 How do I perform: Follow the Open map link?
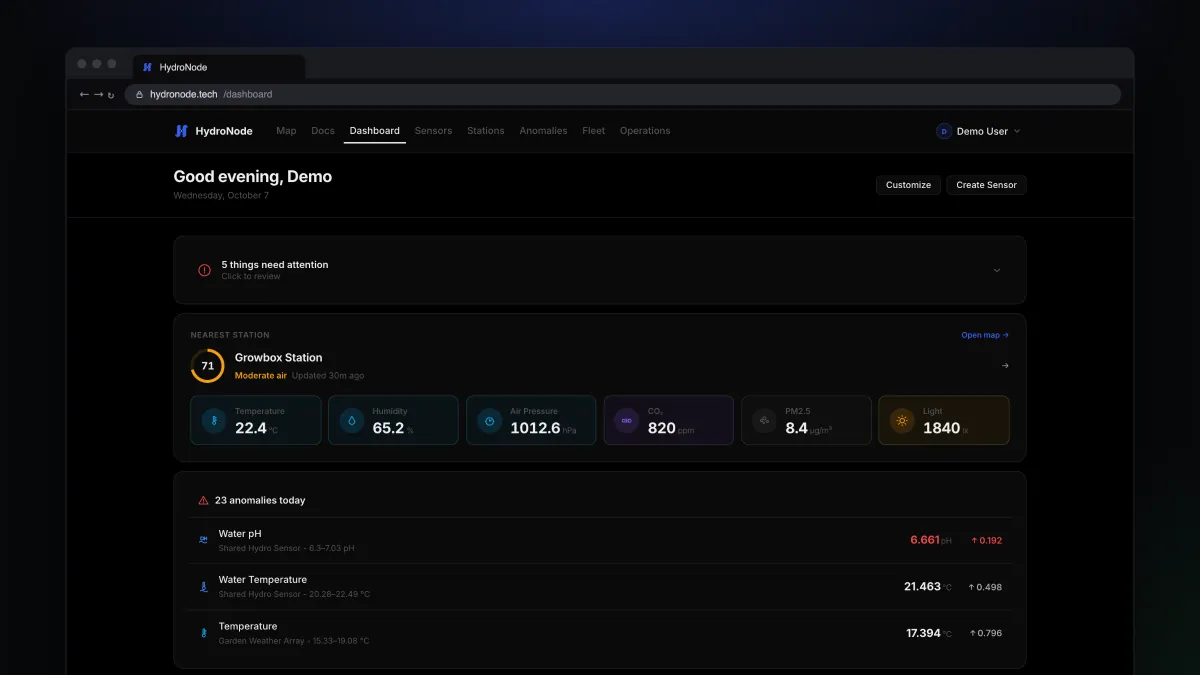pos(985,335)
